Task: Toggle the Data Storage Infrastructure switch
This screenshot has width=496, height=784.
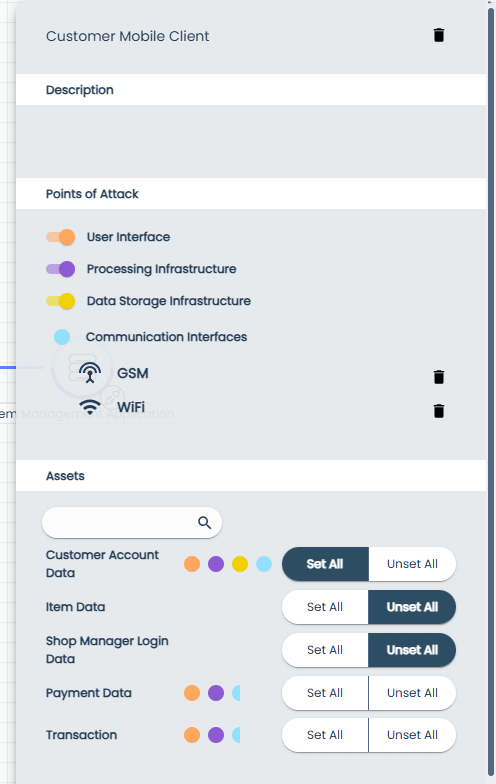Action: [60, 301]
